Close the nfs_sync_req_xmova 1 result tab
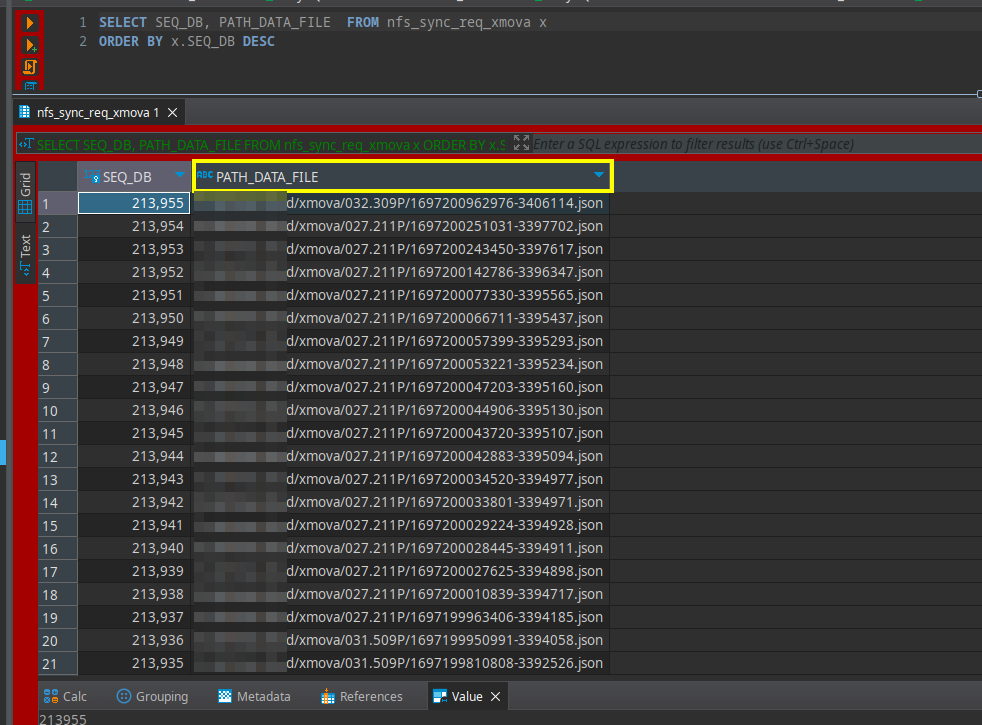Screen dimensions: 982x725 click(x=172, y=113)
